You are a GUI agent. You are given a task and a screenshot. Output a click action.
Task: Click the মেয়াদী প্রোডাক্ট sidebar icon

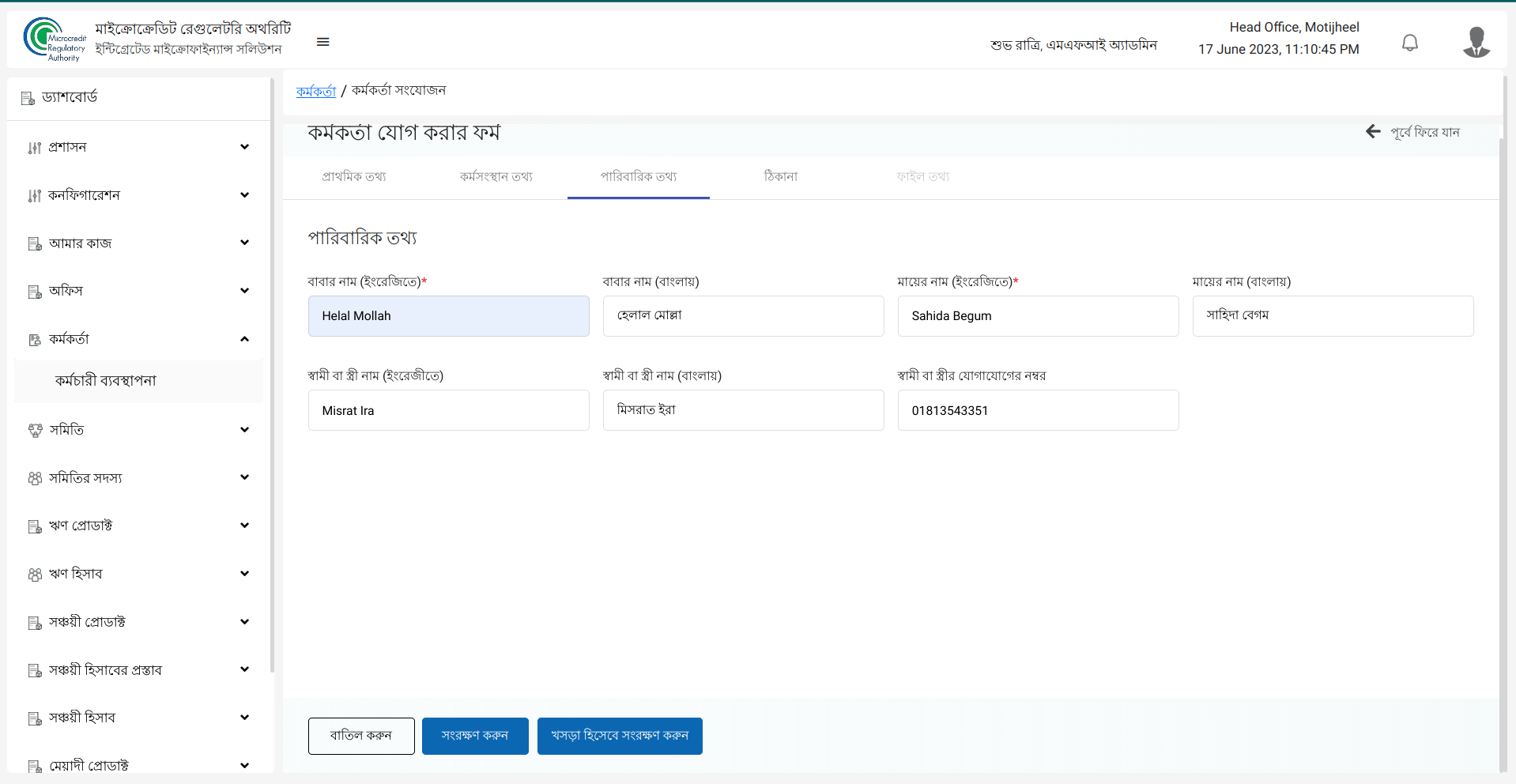coord(35,766)
